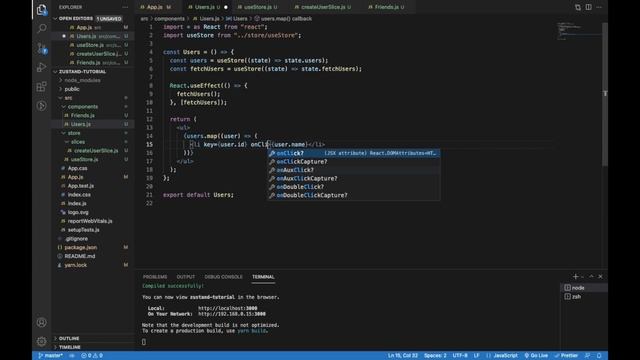Select the Terminal panel tab
The width and height of the screenshot is (640, 360).
tap(263, 277)
